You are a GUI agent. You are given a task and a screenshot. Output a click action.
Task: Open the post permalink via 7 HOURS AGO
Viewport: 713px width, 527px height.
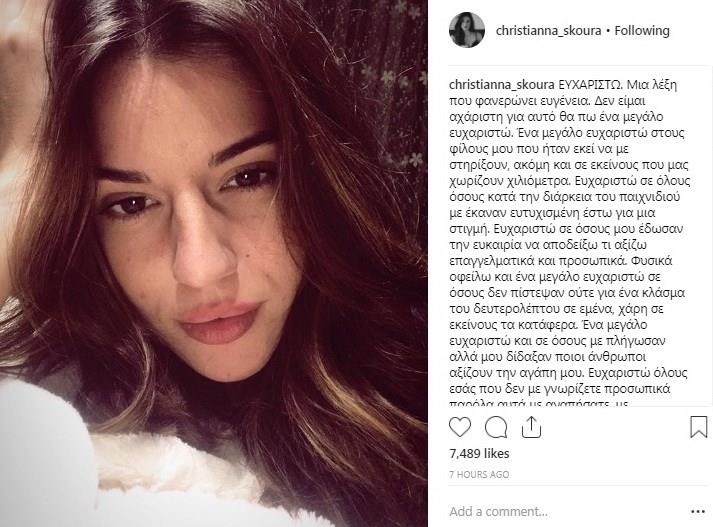pyautogui.click(x=479, y=474)
